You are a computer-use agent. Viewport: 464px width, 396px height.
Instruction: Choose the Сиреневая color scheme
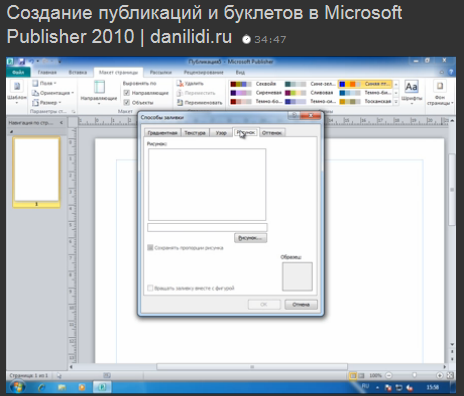pos(256,93)
